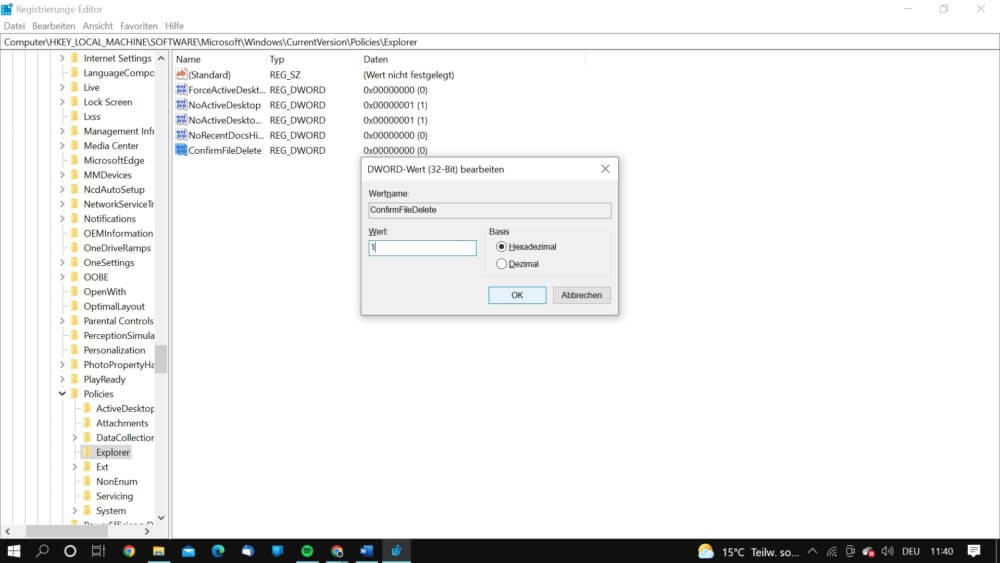The width and height of the screenshot is (1000, 563).
Task: Select the NoActiveDesktop value icon
Action: [181, 105]
